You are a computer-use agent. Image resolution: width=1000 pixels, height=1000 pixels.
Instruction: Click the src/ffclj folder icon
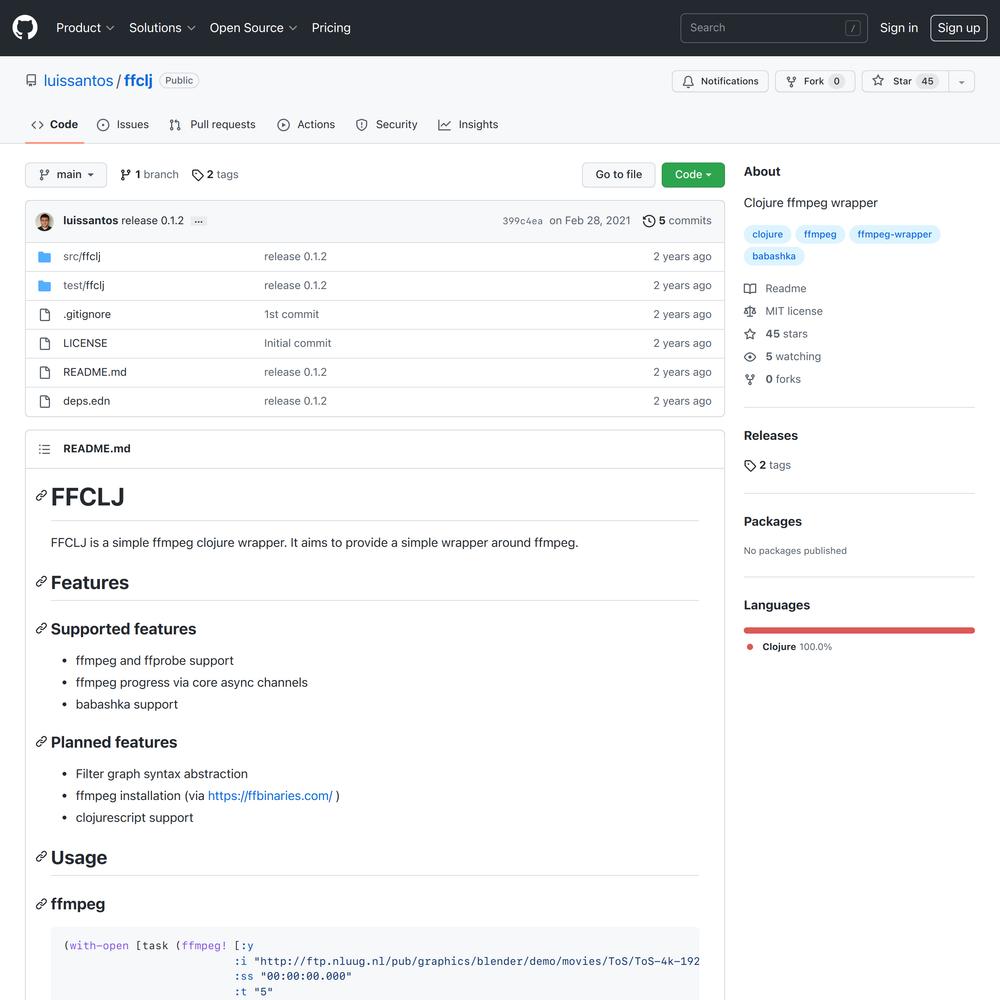coord(45,256)
